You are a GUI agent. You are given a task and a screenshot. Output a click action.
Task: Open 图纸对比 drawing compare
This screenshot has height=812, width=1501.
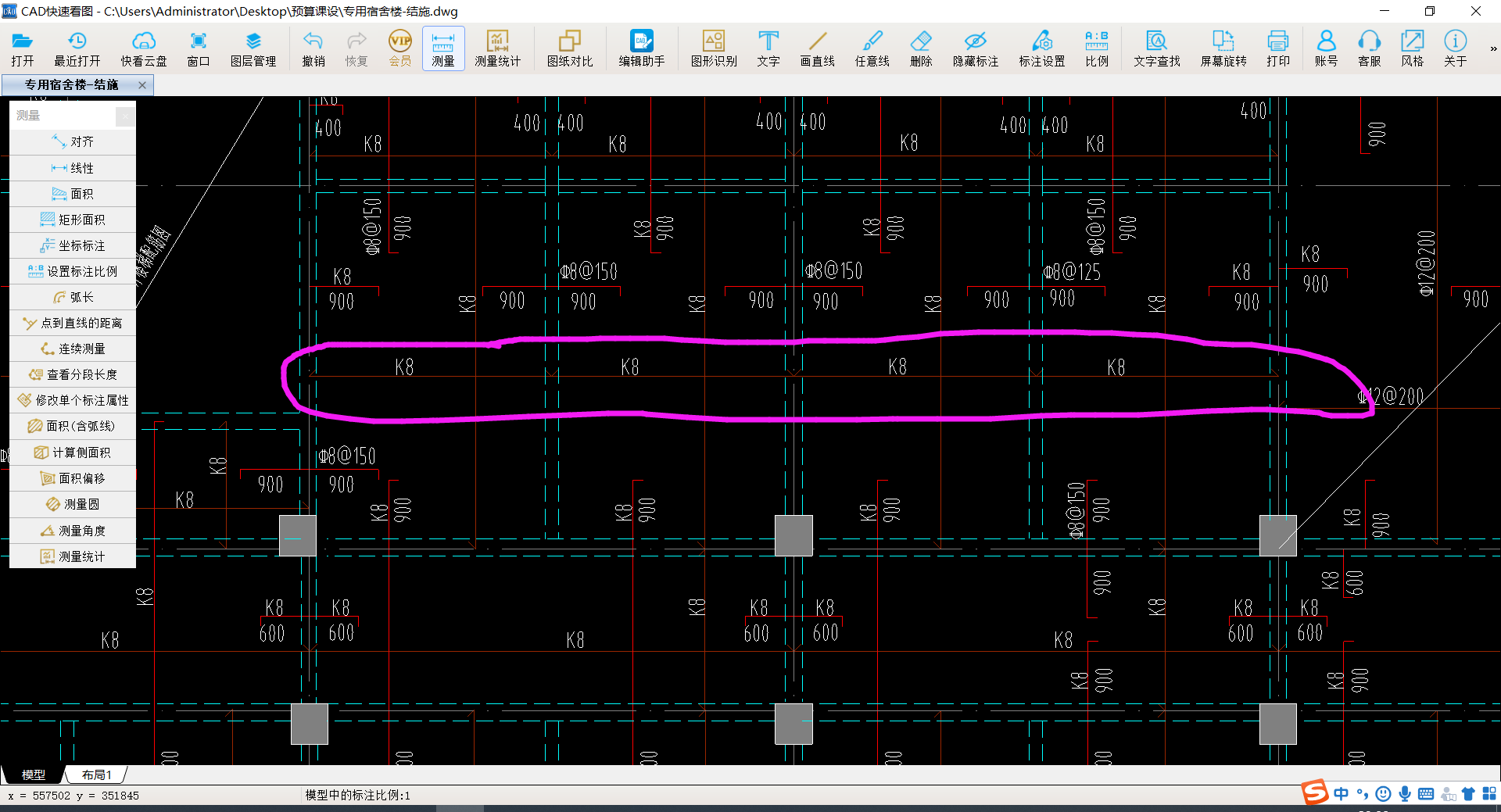[570, 48]
